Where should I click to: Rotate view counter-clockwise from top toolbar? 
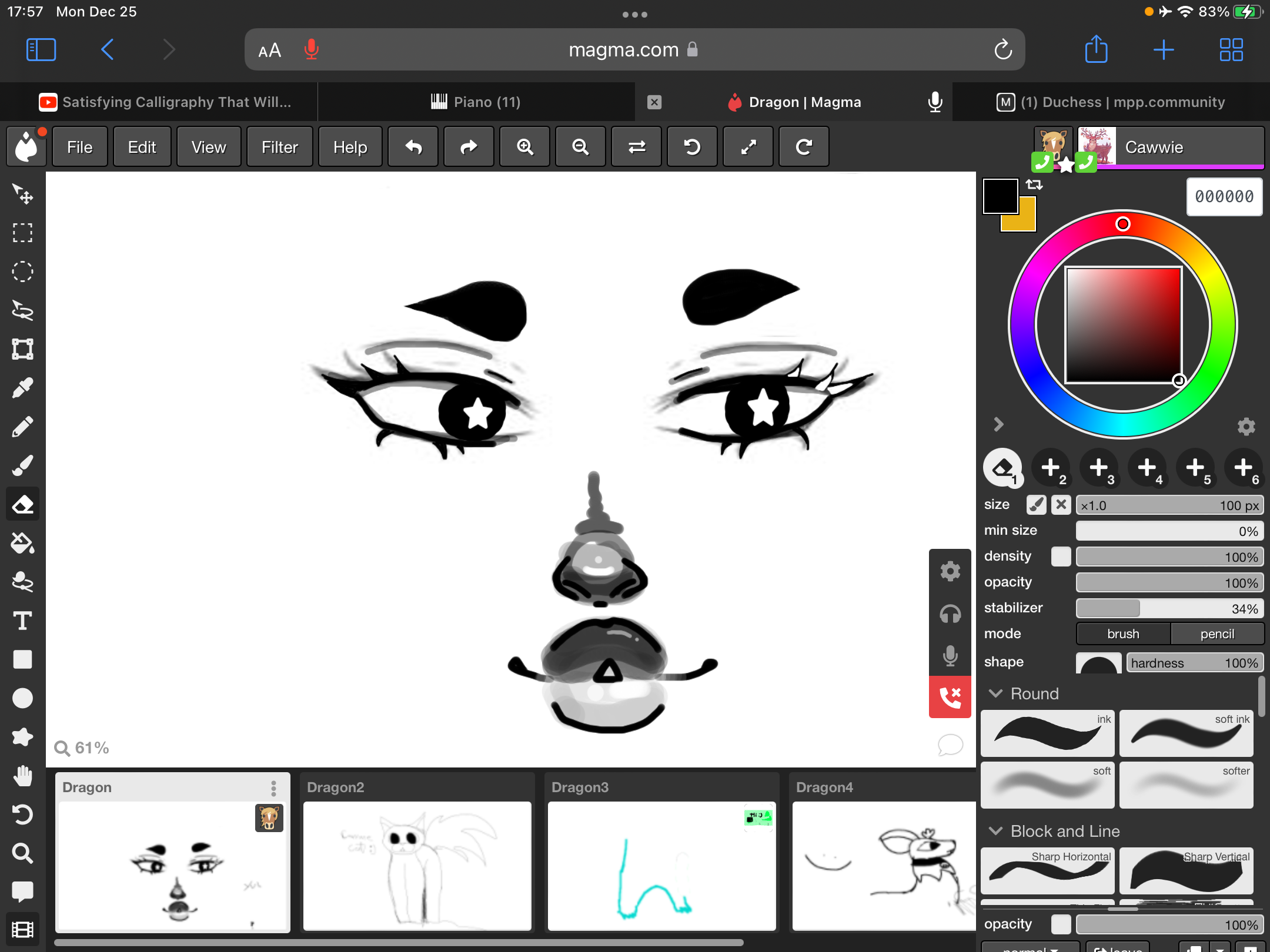(692, 147)
